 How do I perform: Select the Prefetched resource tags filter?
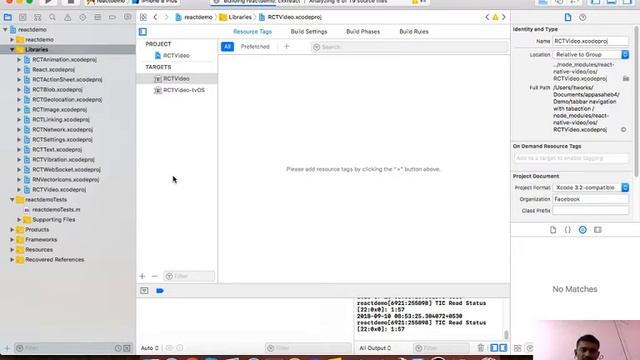pos(255,47)
